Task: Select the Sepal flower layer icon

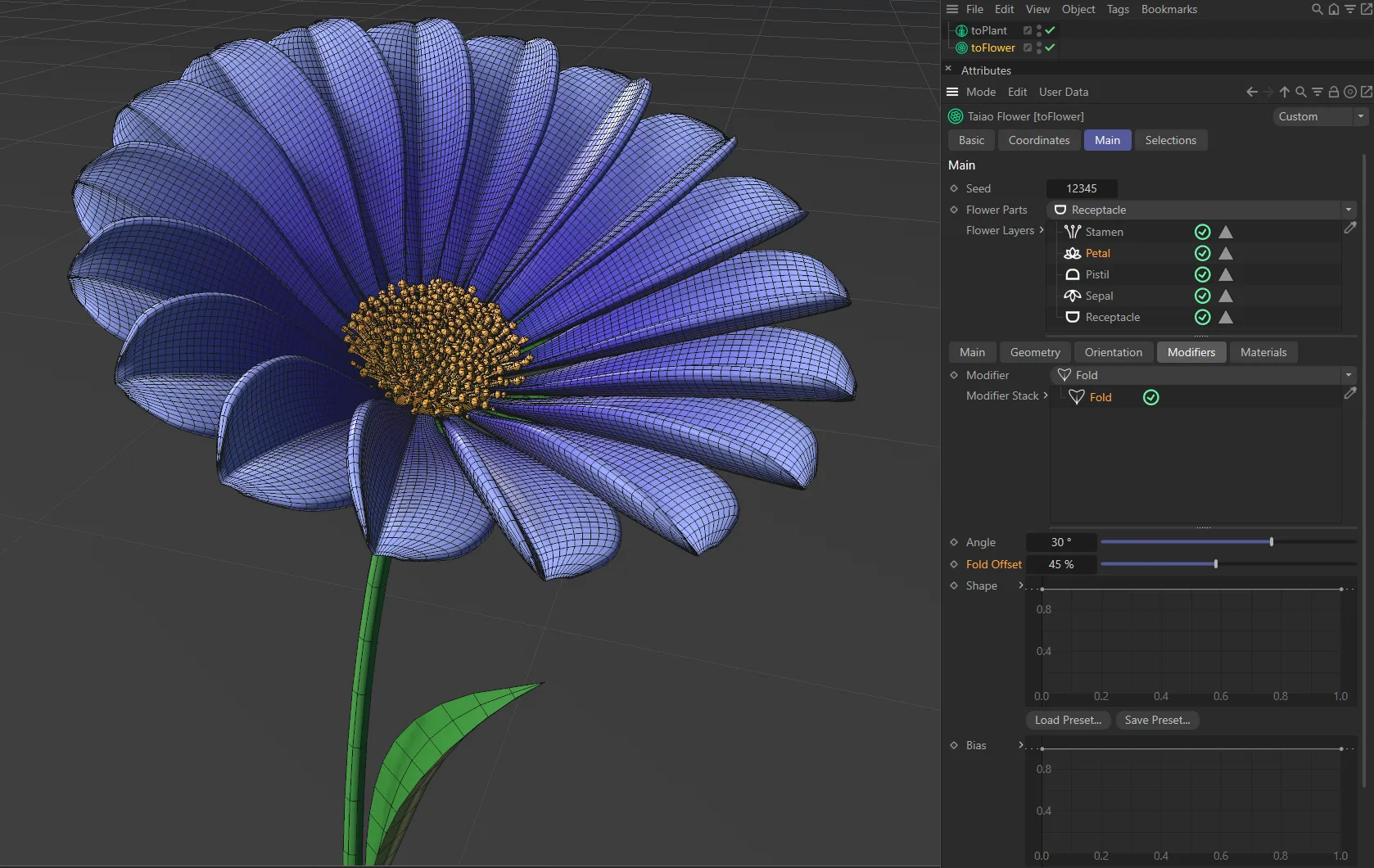Action: (x=1073, y=296)
